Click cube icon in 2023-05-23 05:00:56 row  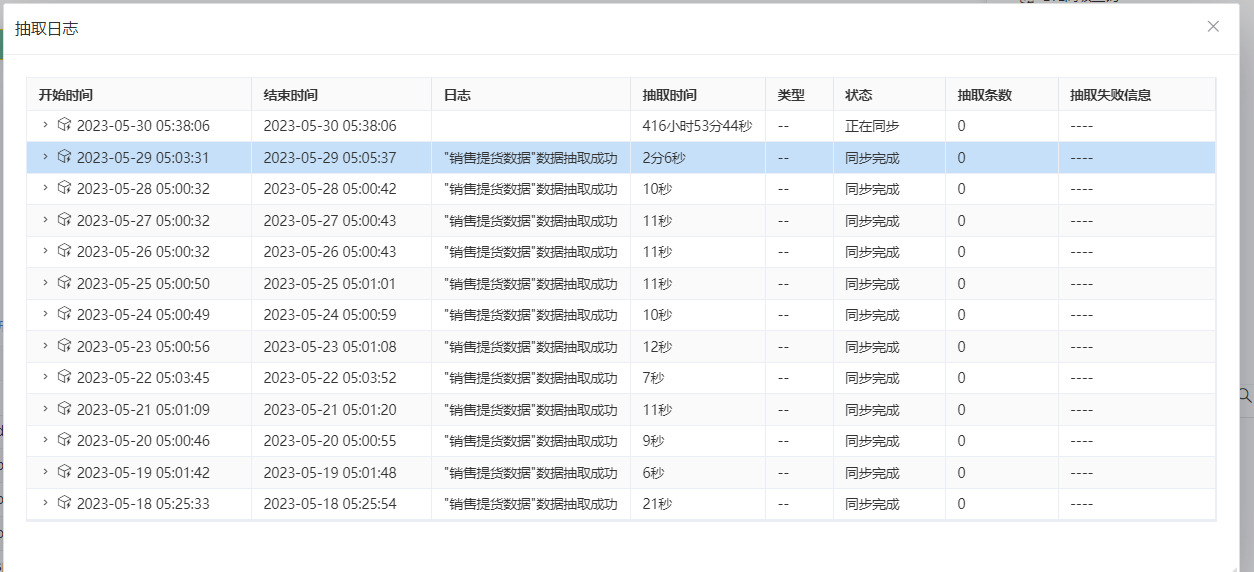[x=64, y=346]
